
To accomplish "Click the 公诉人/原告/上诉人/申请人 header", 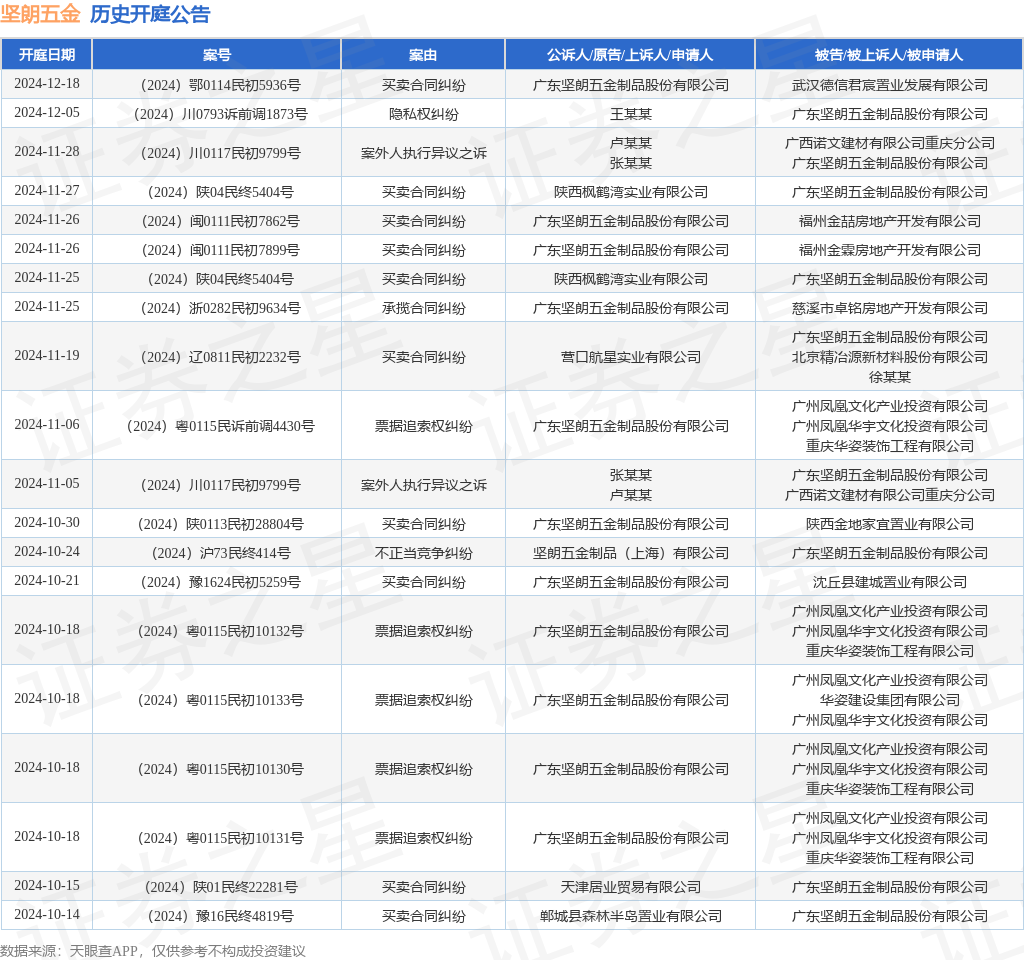I will (x=630, y=55).
